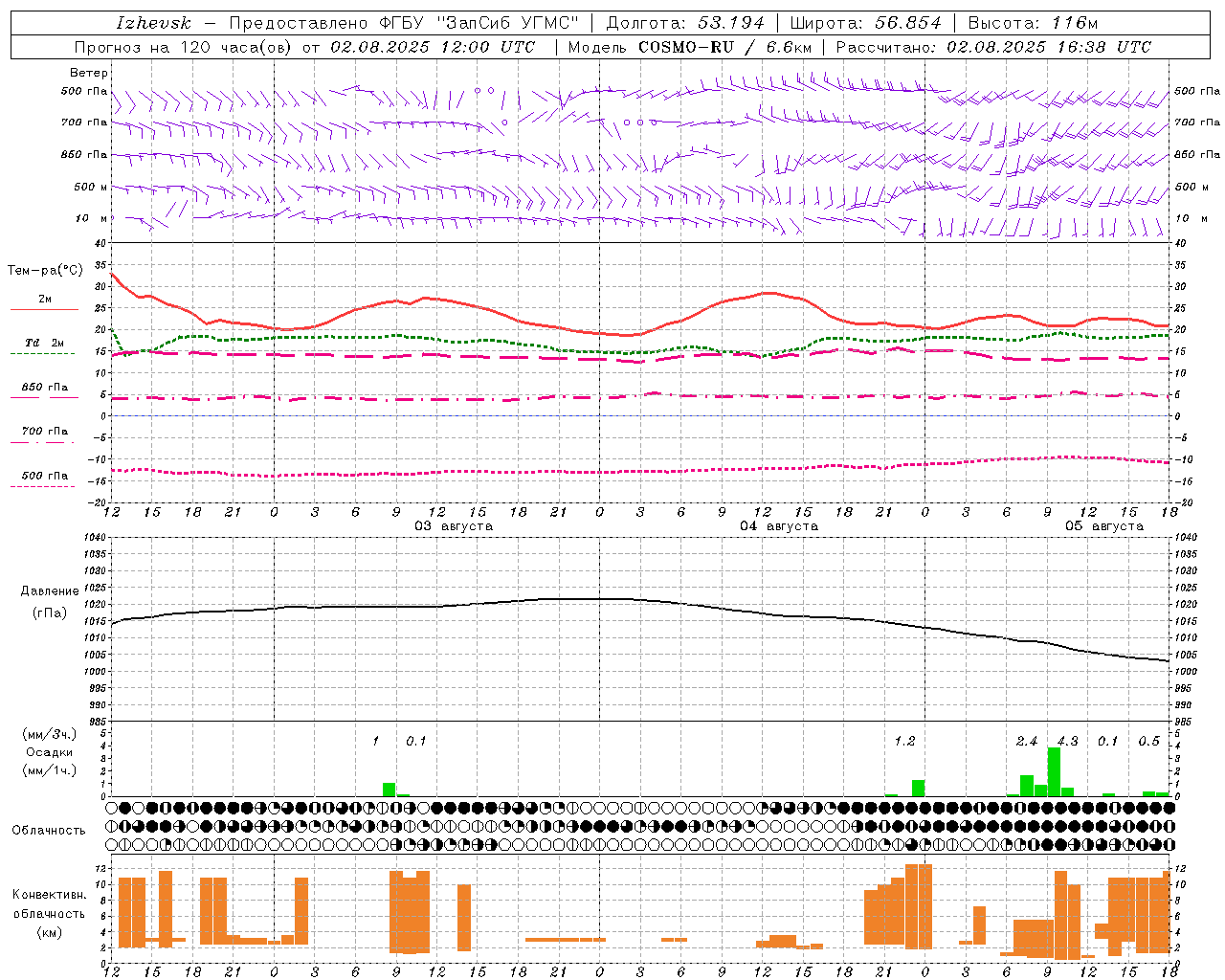Click the "Давление" pressure panel label
Viewport: 1225px width, 980px height.
[50, 591]
